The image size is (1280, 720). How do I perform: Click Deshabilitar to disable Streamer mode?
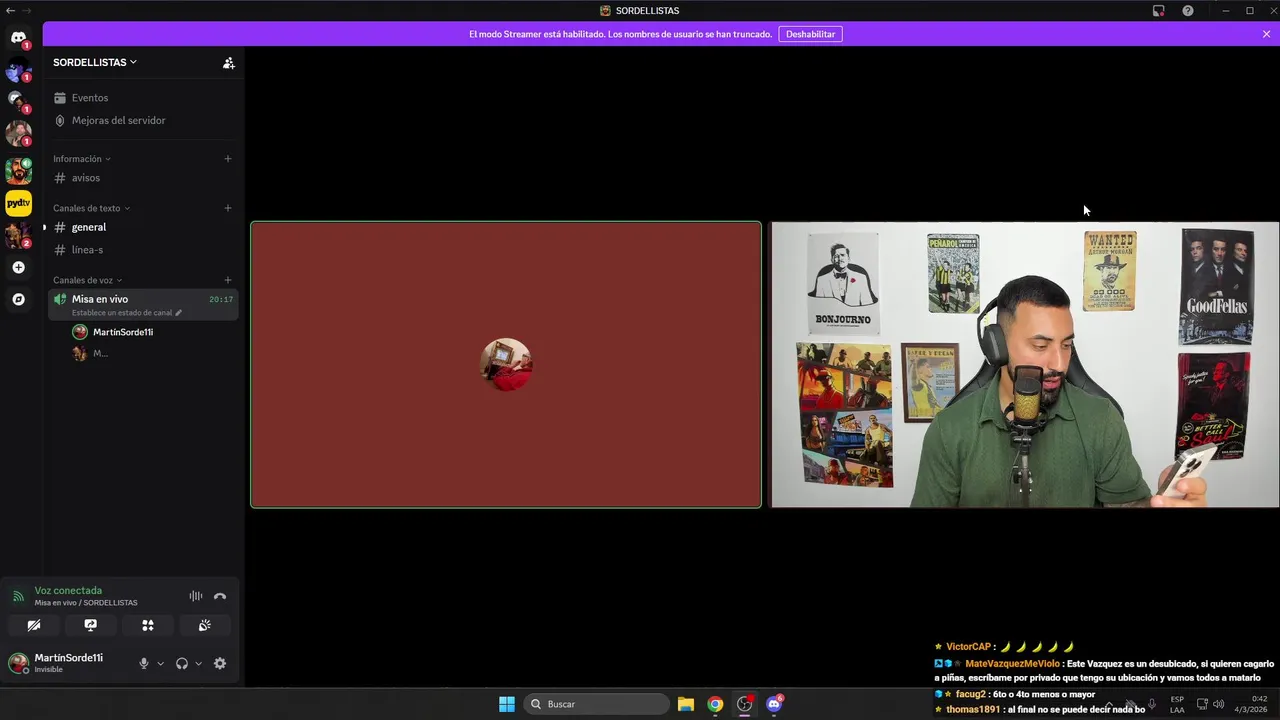point(810,34)
